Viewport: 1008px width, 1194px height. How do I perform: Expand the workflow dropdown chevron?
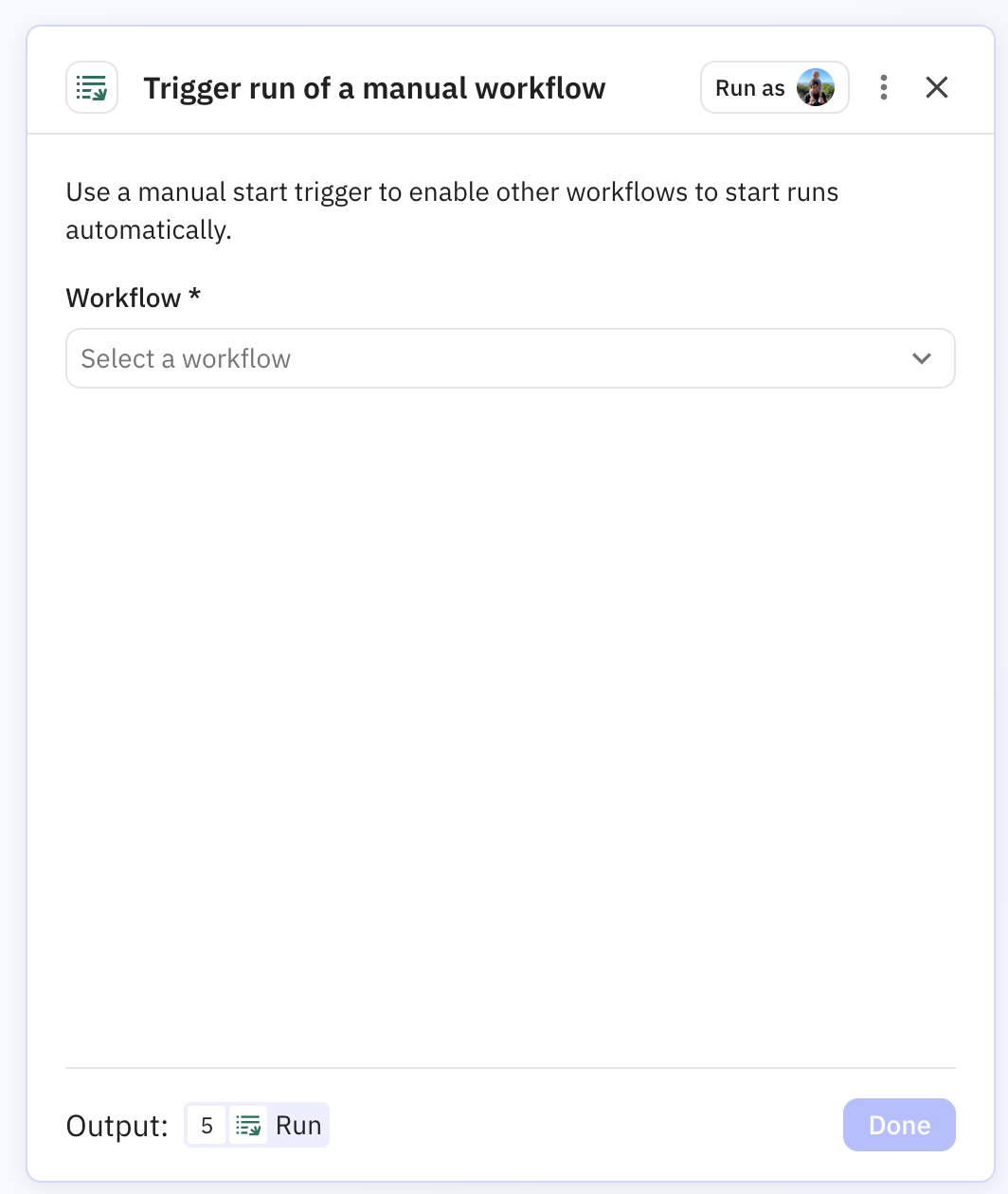coord(921,359)
